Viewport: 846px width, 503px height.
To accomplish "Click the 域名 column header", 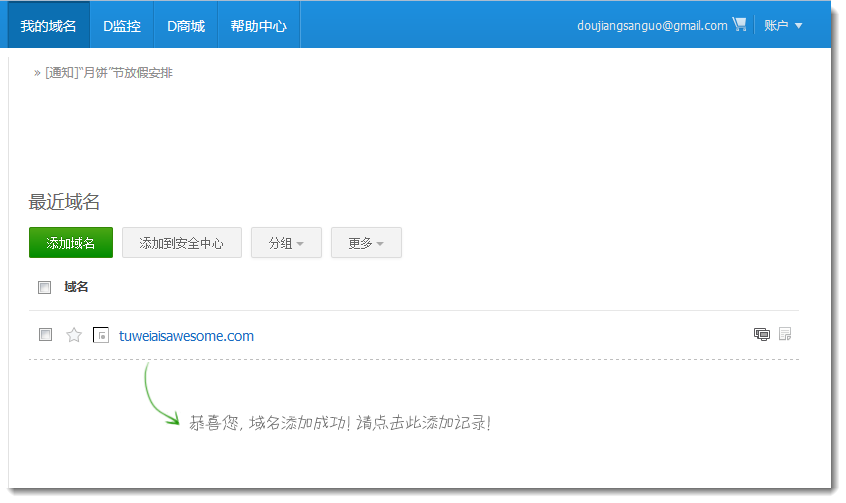I will point(76,288).
